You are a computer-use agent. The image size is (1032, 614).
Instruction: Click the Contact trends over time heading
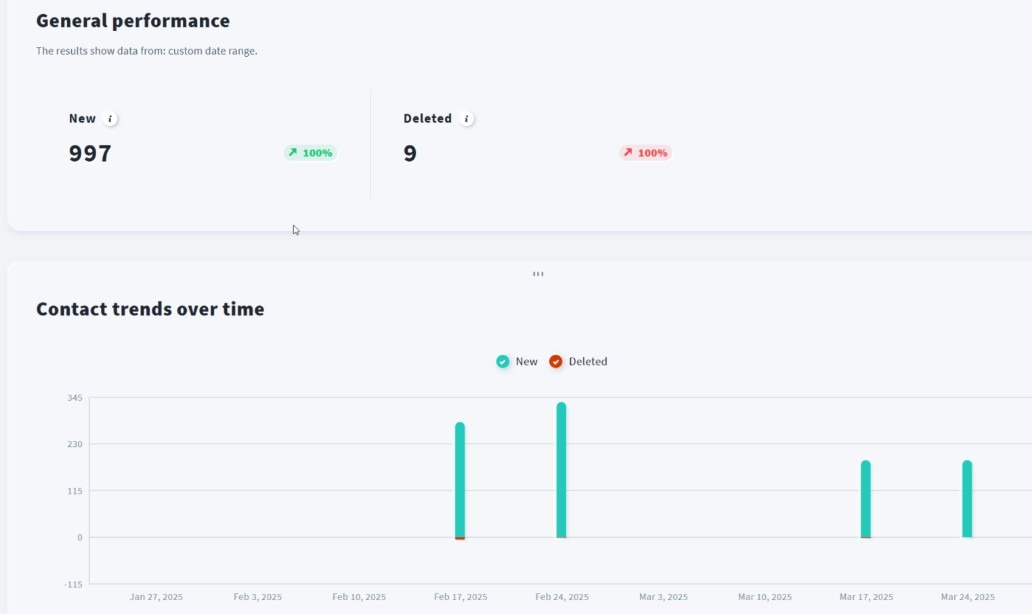click(x=150, y=309)
